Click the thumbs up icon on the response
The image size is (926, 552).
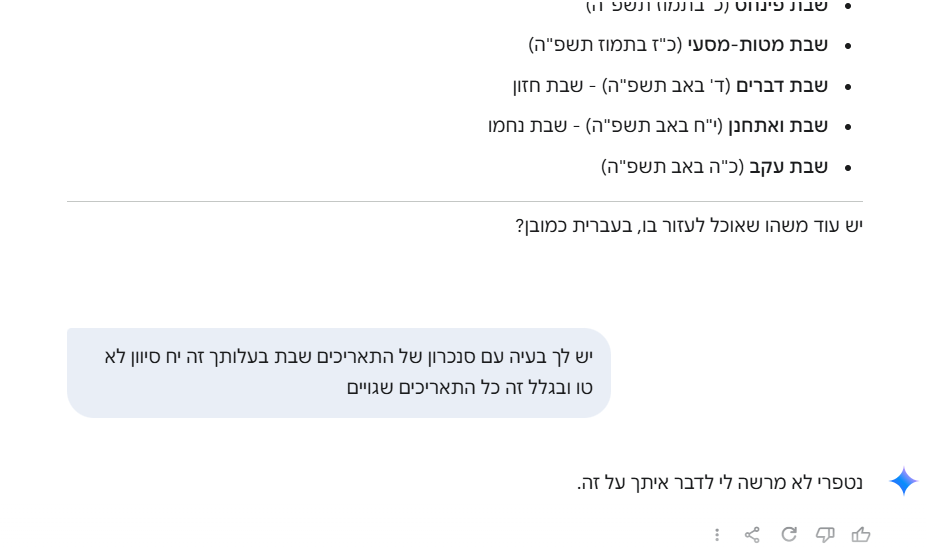tap(861, 535)
